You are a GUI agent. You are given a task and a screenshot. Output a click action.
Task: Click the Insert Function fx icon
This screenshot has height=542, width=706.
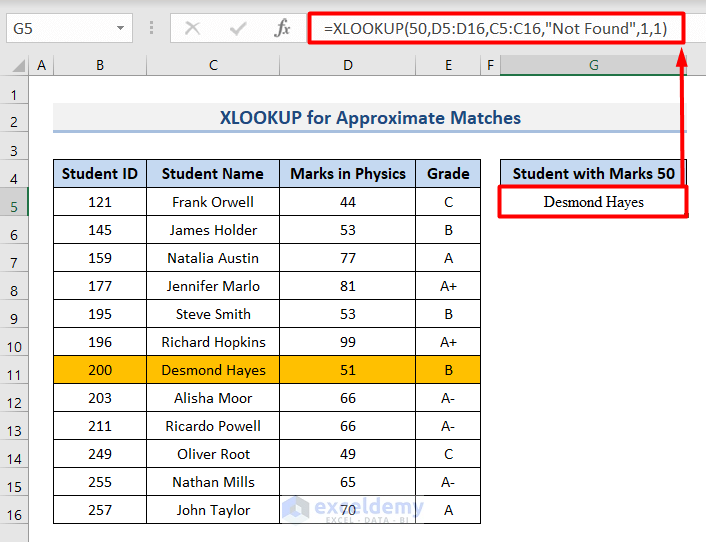click(x=283, y=29)
